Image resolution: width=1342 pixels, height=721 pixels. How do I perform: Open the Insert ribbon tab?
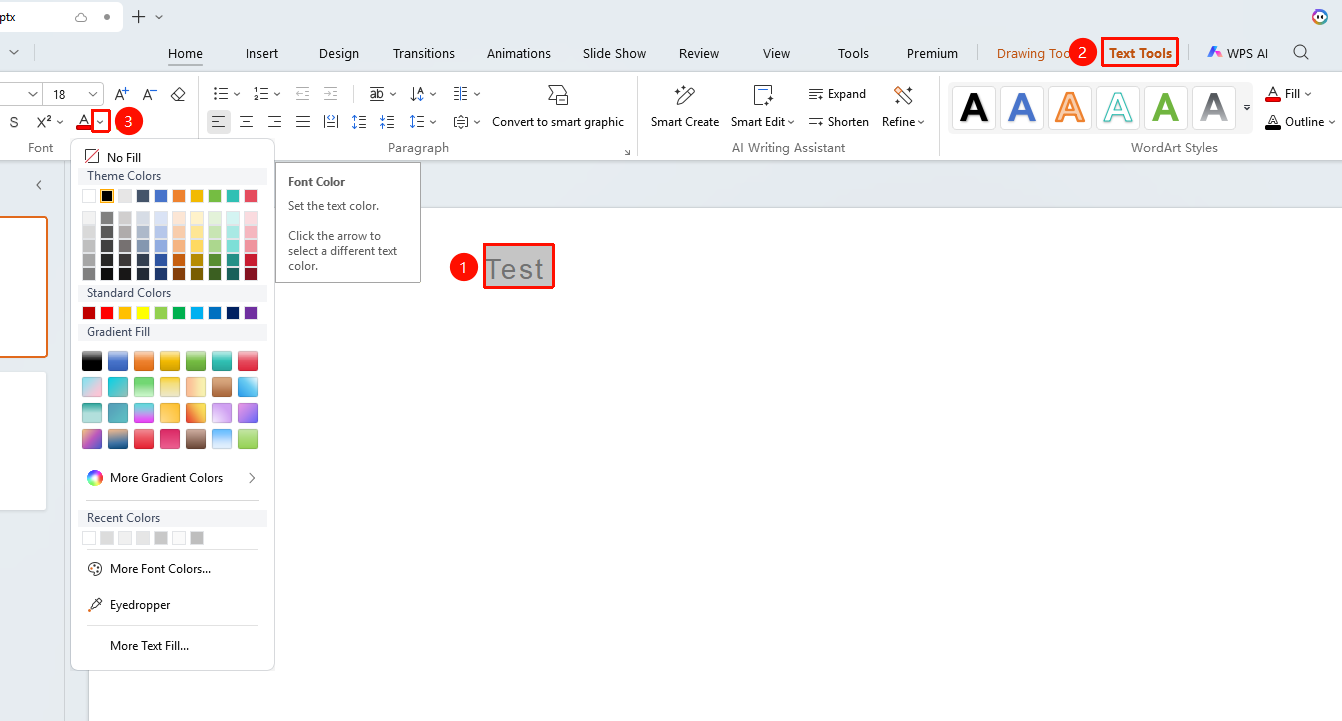pos(262,53)
